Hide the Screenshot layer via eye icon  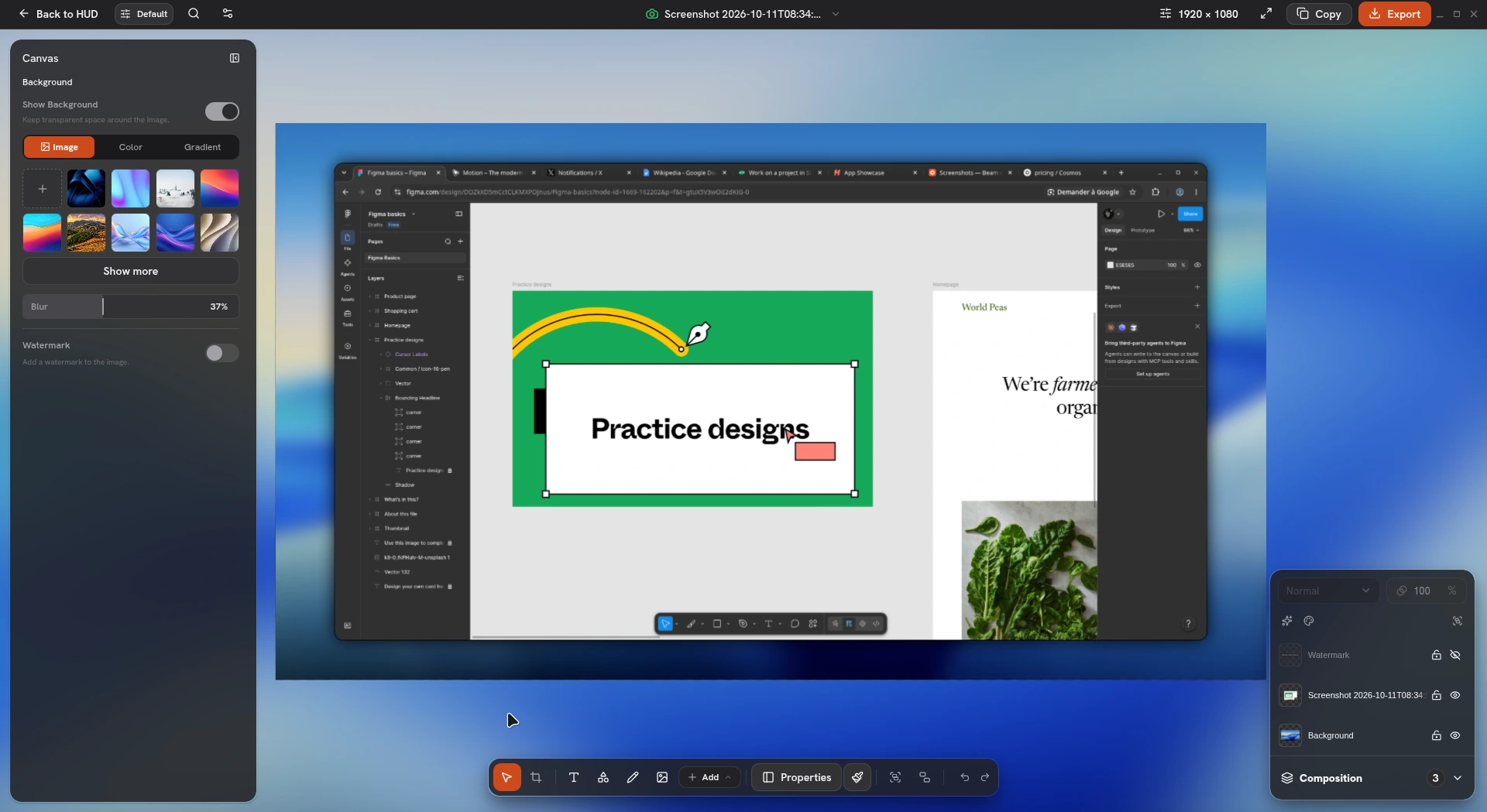click(x=1455, y=695)
